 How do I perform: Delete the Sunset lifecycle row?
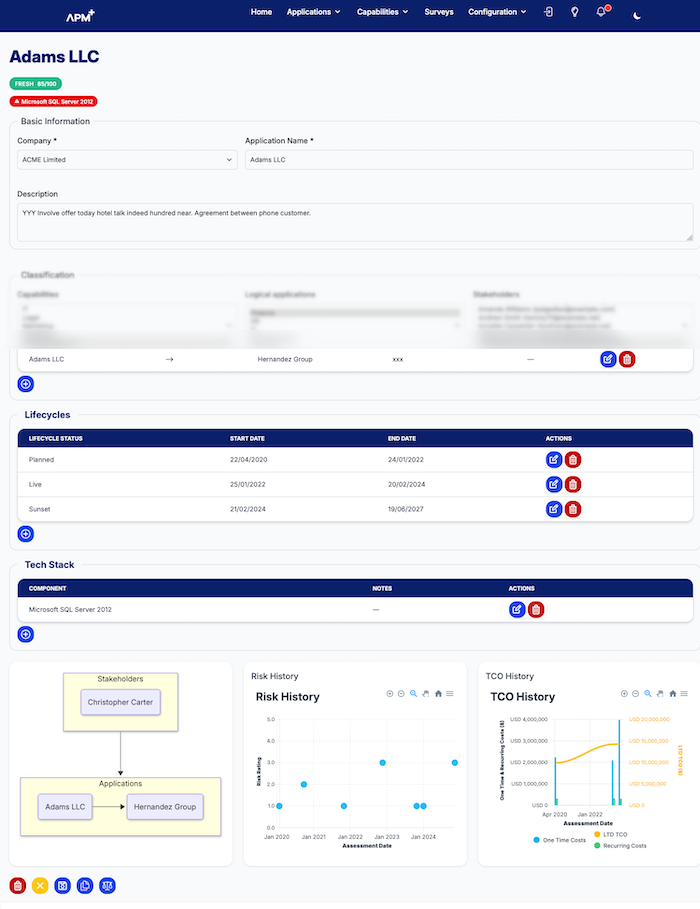click(x=573, y=509)
